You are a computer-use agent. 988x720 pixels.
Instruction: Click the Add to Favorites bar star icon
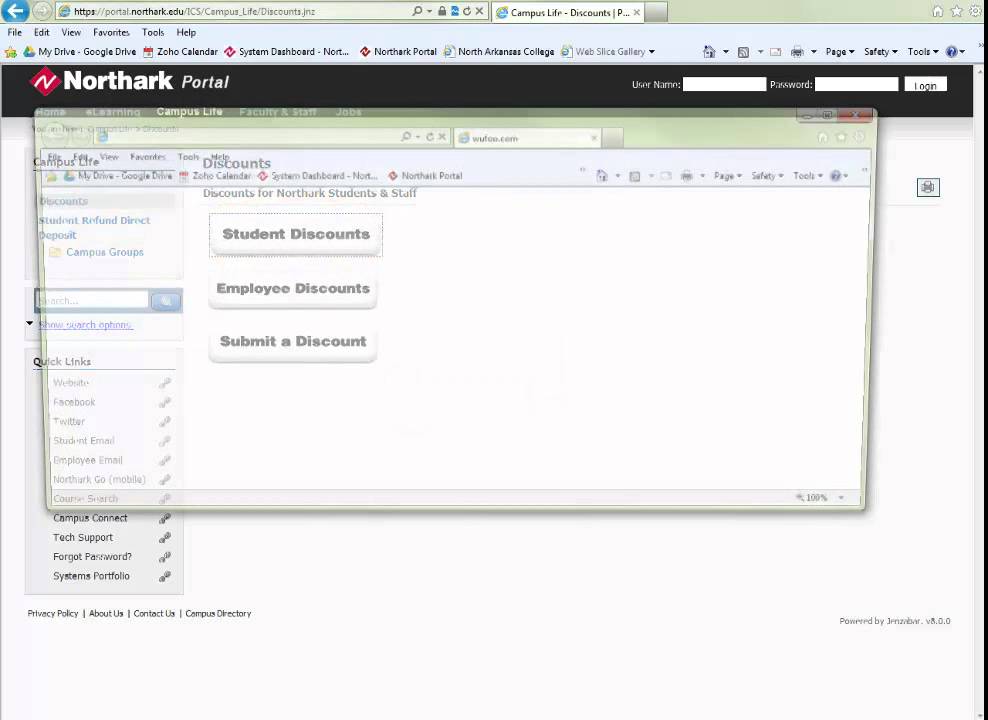tap(11, 52)
